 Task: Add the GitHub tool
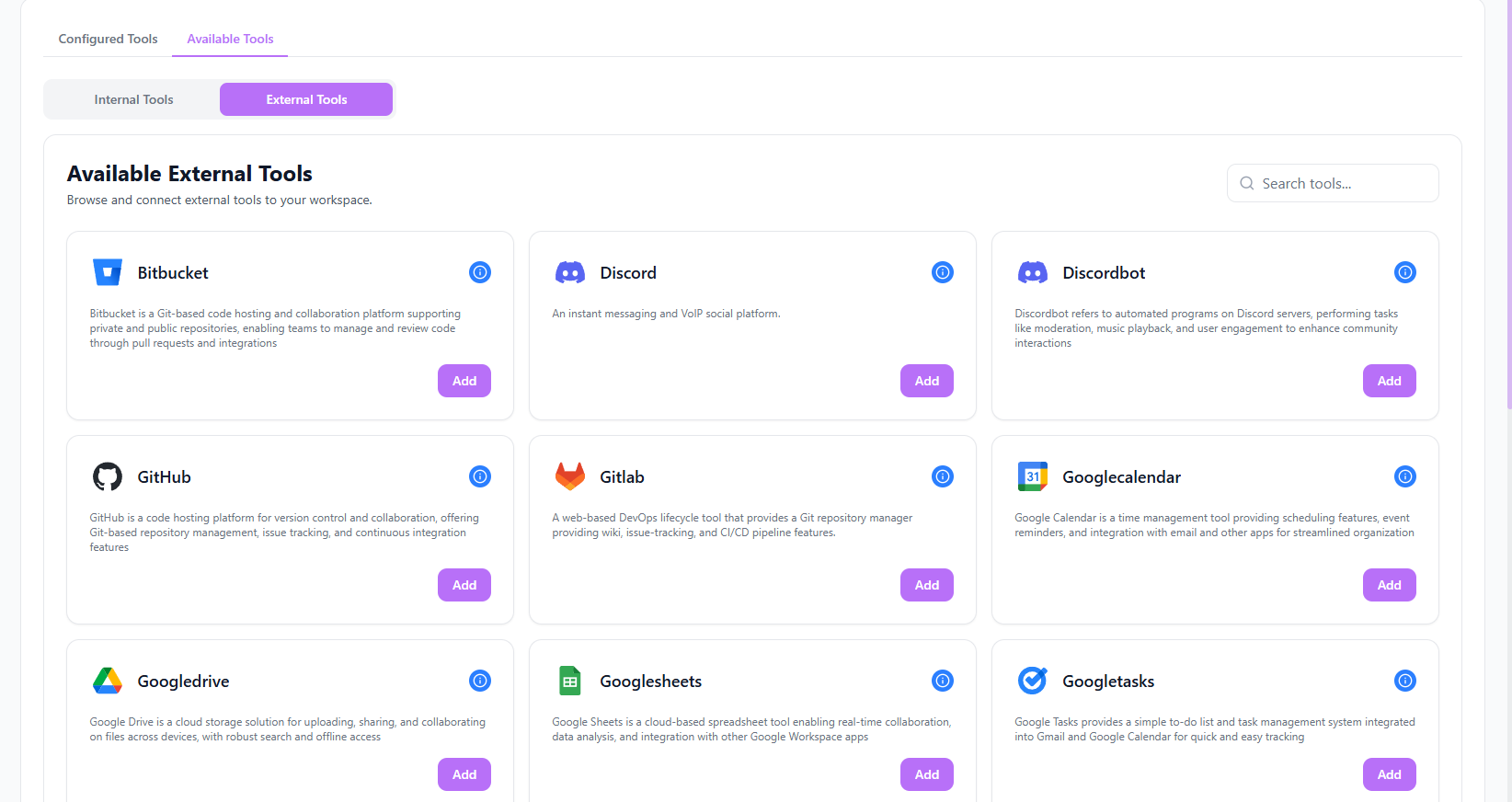pyautogui.click(x=464, y=585)
